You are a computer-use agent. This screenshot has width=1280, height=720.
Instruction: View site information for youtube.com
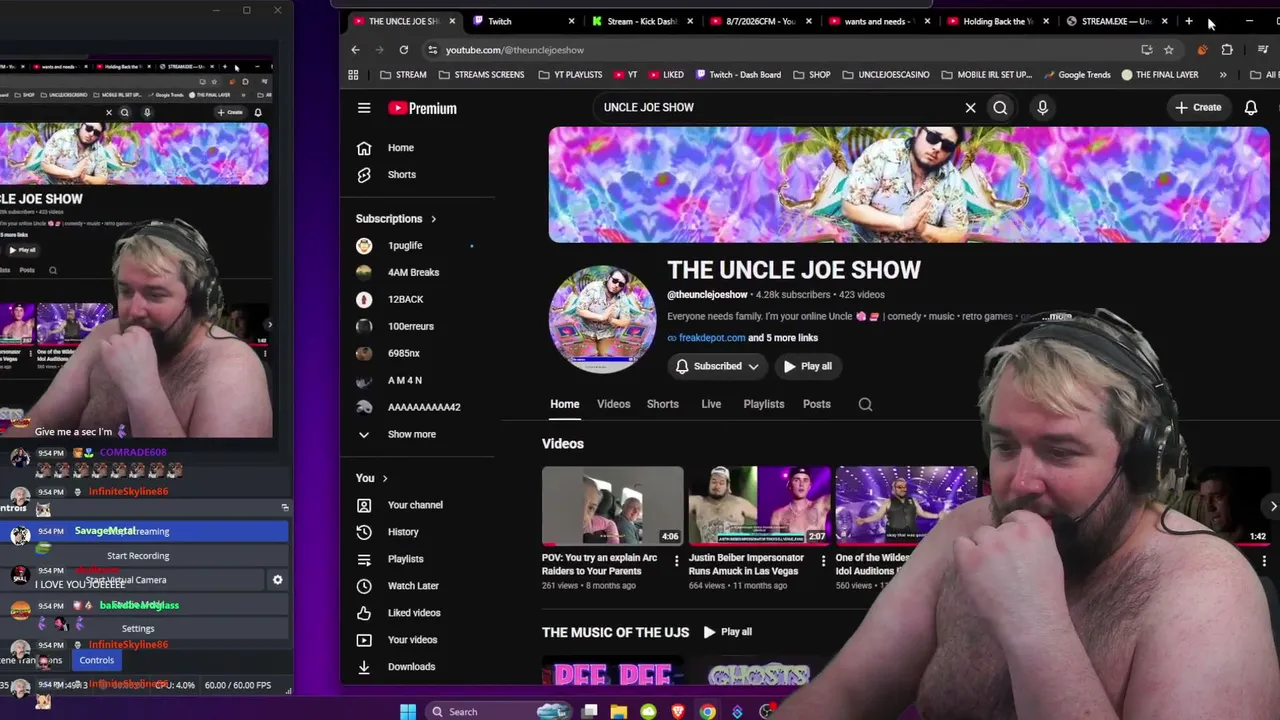[432, 50]
